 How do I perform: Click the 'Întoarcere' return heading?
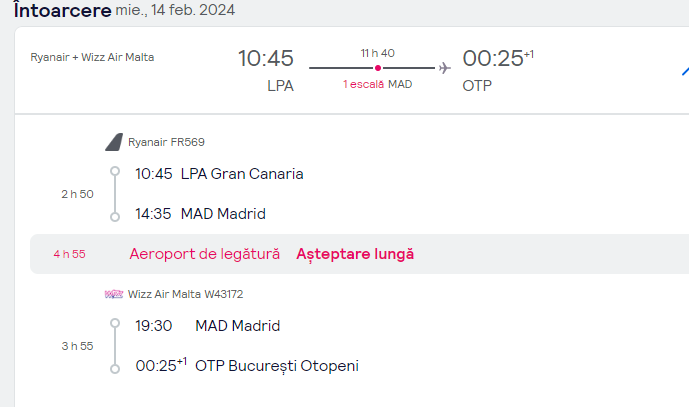tap(62, 10)
